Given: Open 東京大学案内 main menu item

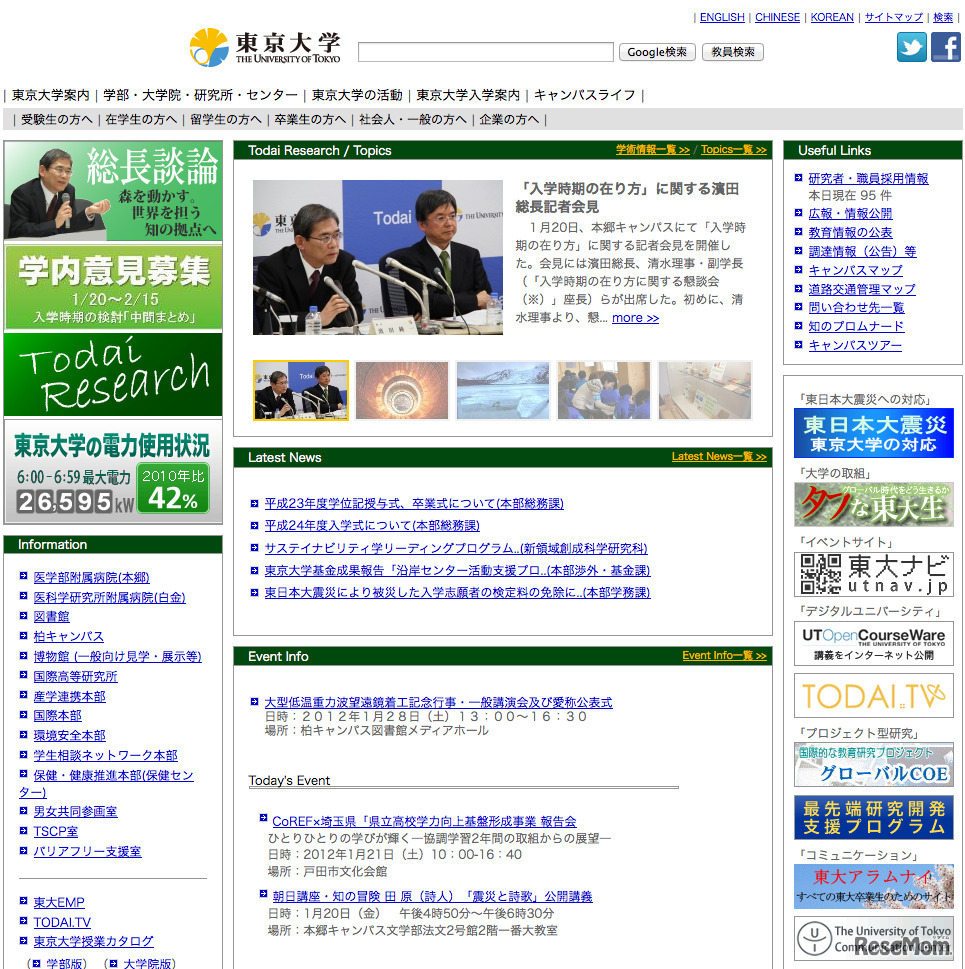Looking at the screenshot, I should [51, 95].
